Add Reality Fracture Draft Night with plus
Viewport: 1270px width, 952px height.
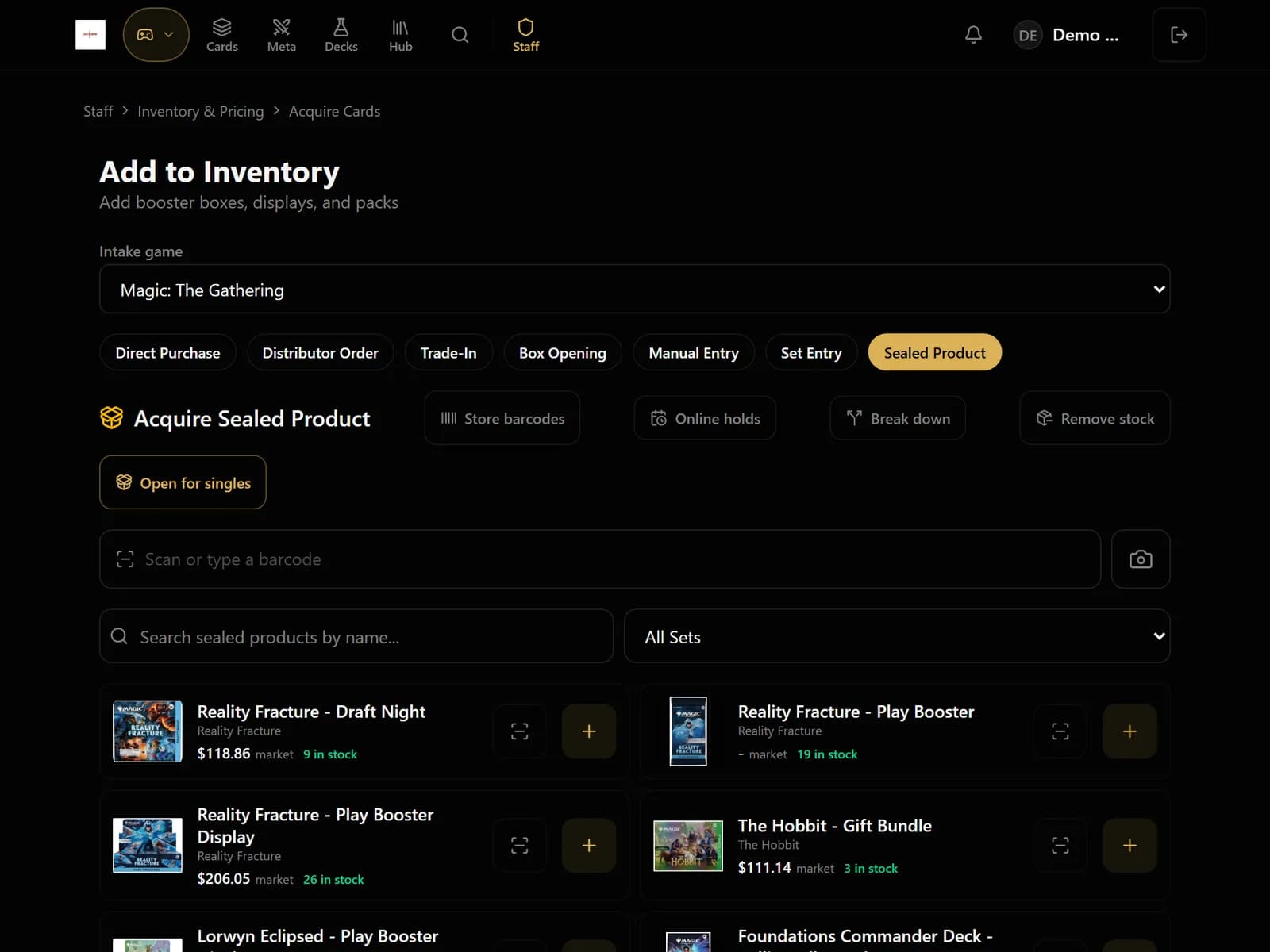[x=589, y=731]
